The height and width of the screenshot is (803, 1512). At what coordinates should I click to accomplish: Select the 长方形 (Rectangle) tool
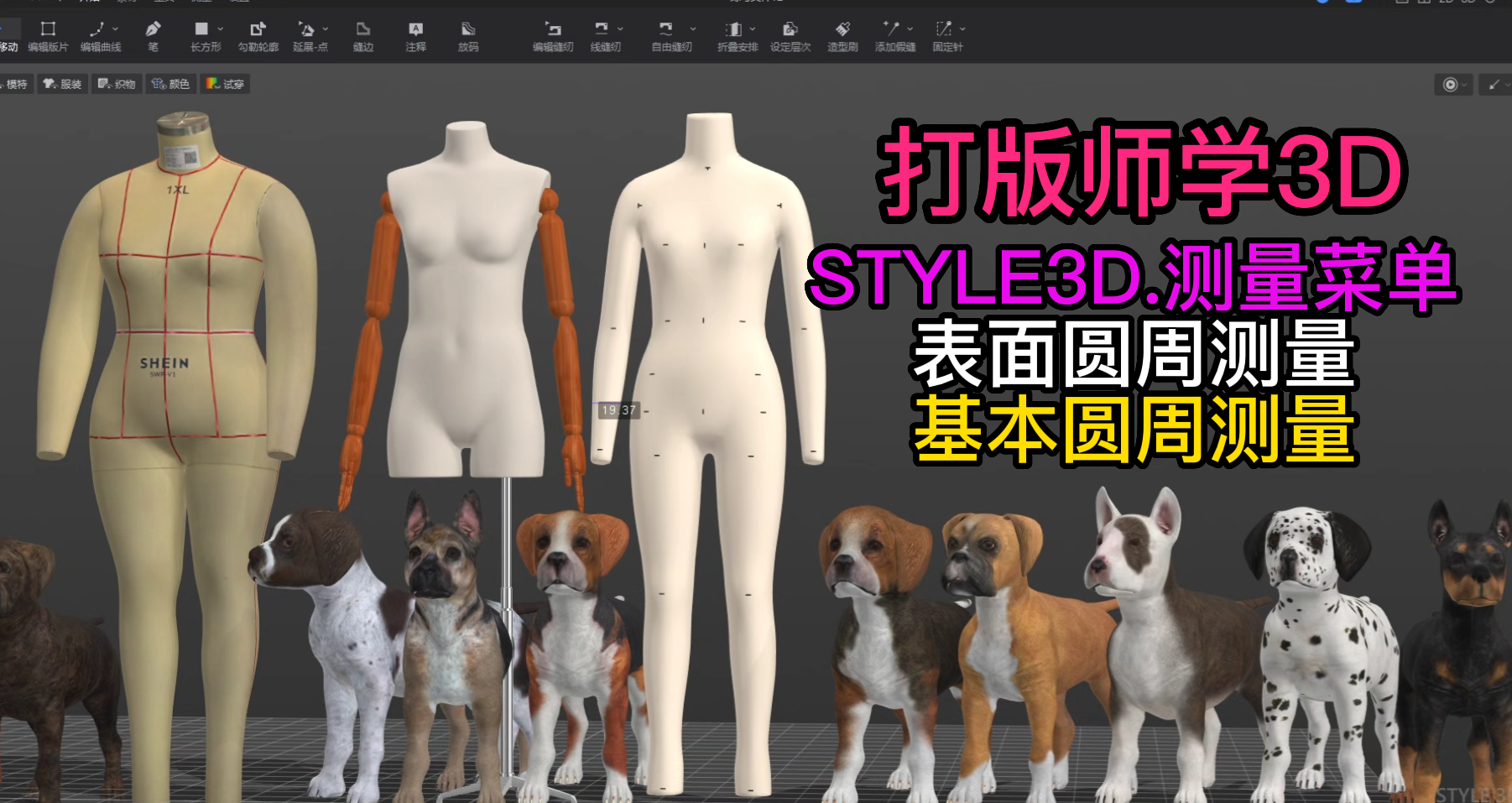click(205, 37)
